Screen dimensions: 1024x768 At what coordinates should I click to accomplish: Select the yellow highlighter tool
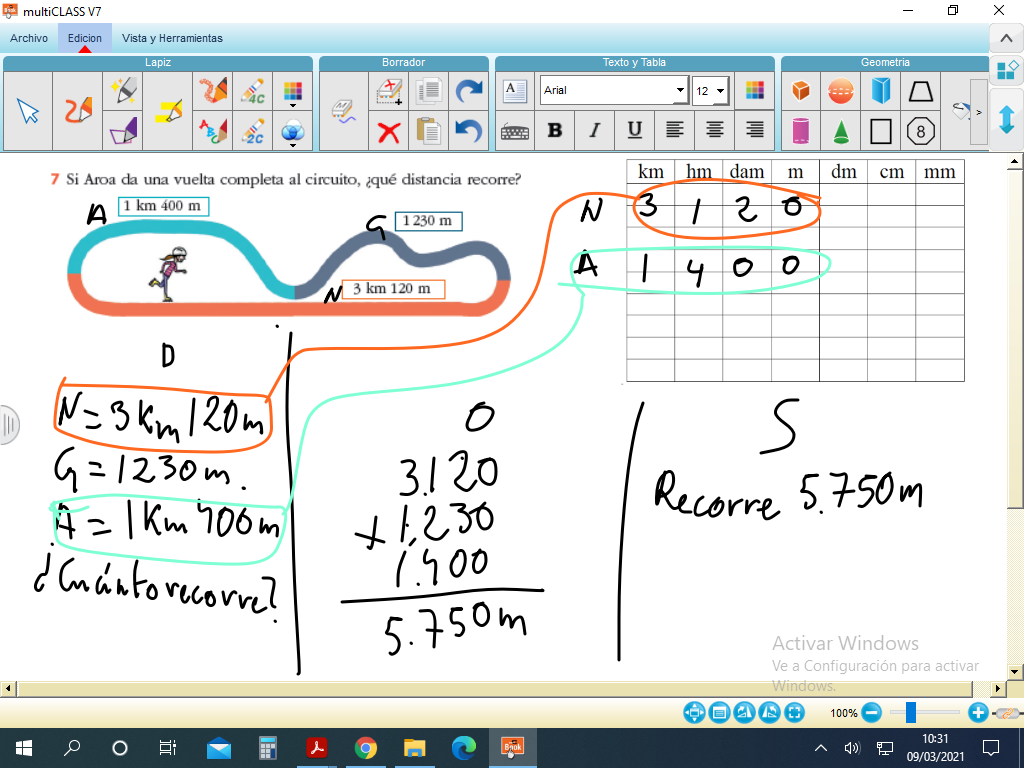(168, 111)
